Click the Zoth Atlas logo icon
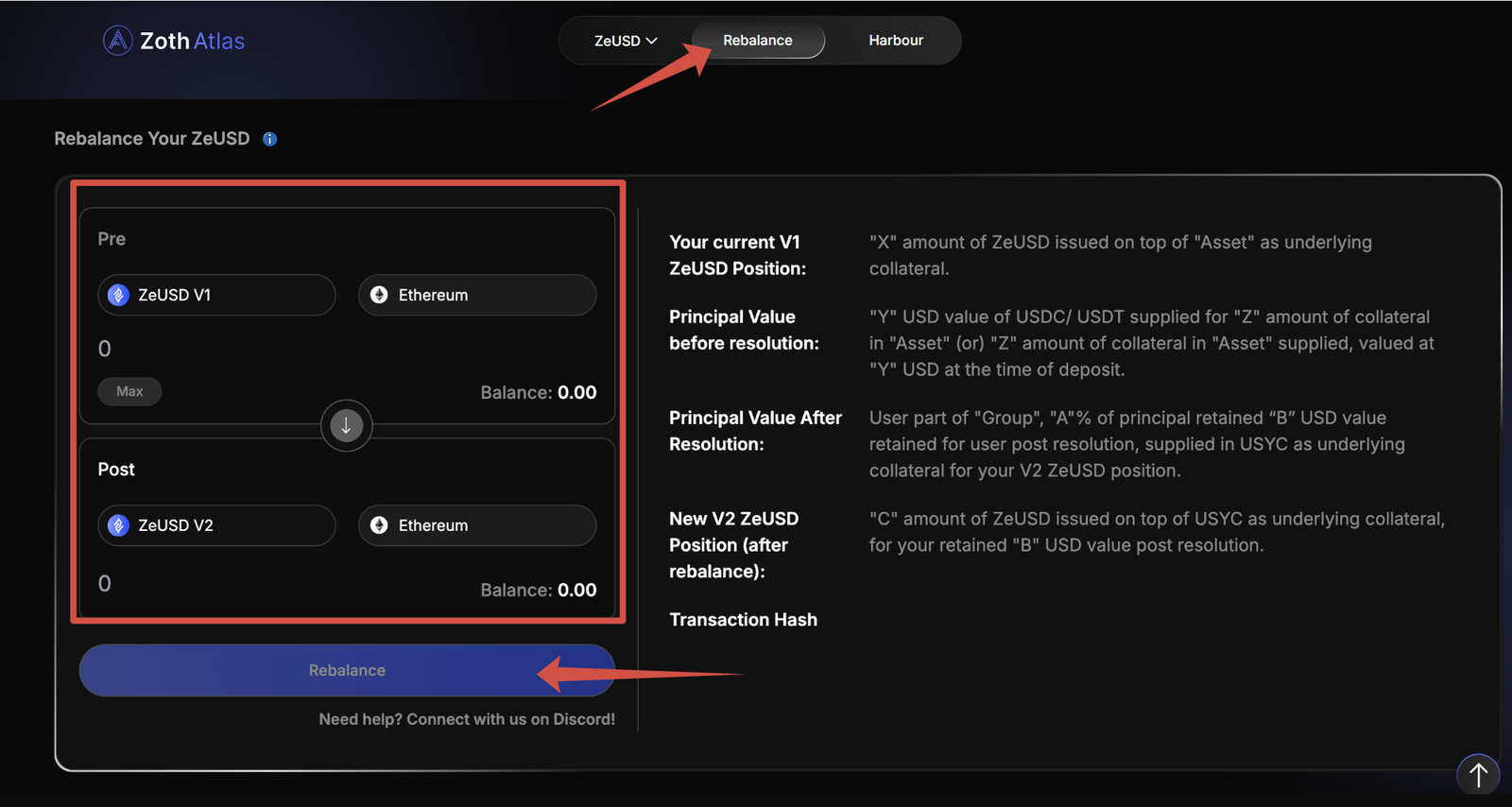The image size is (1512, 807). [117, 41]
